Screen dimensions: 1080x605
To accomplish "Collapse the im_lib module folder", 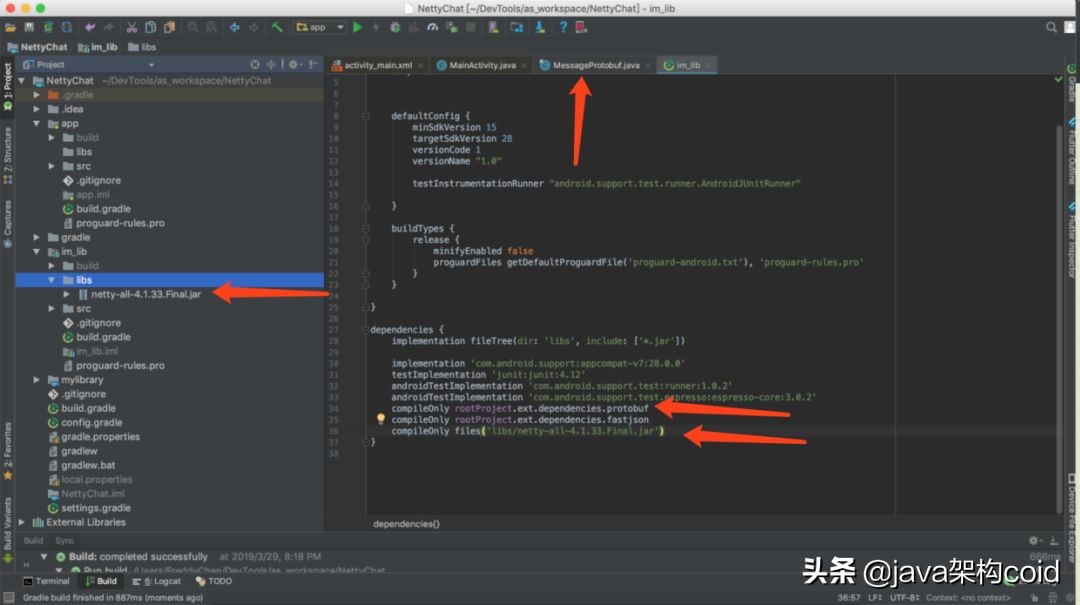I will pyautogui.click(x=37, y=252).
